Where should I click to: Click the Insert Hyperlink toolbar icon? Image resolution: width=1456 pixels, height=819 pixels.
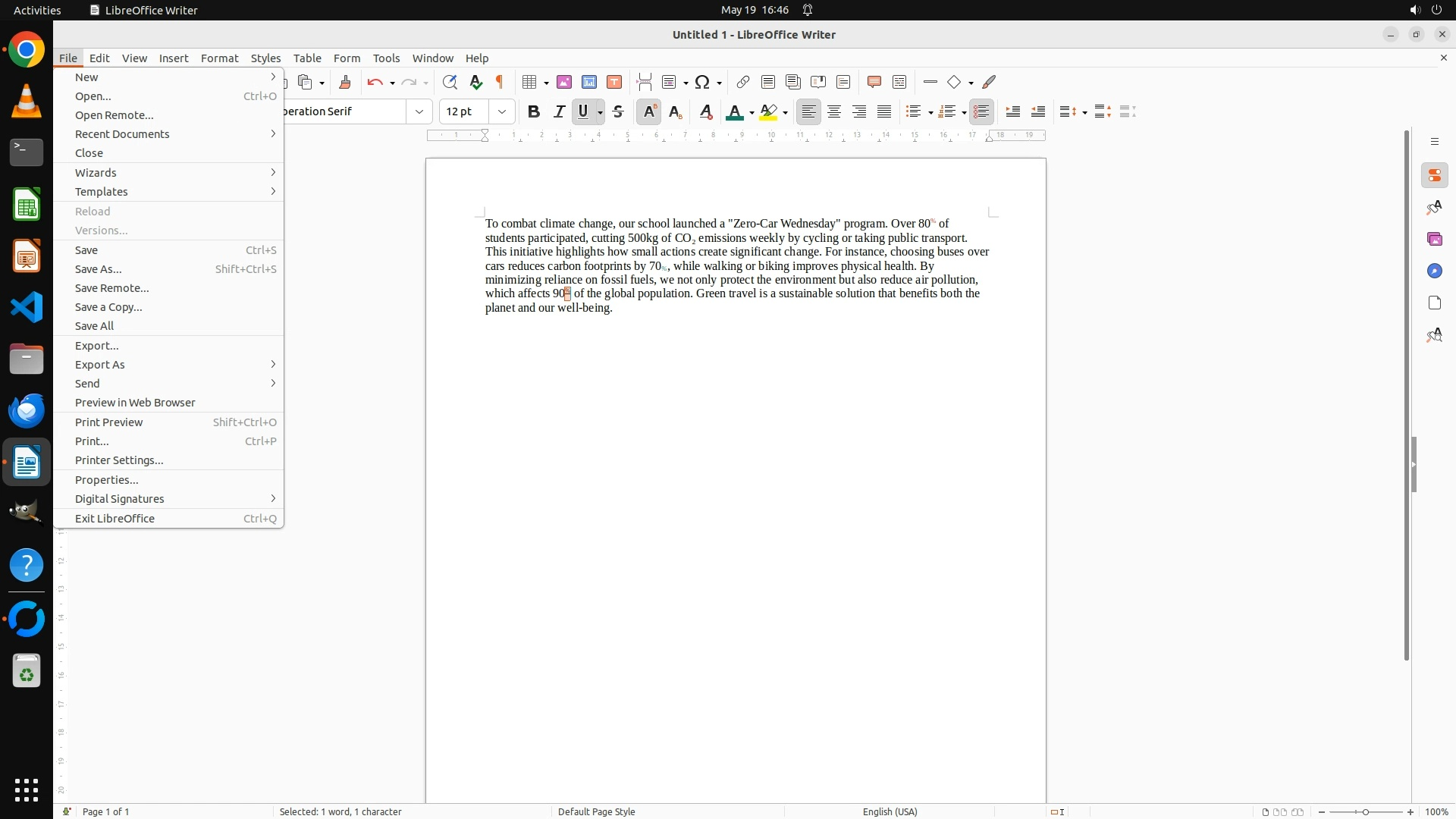pyautogui.click(x=743, y=82)
